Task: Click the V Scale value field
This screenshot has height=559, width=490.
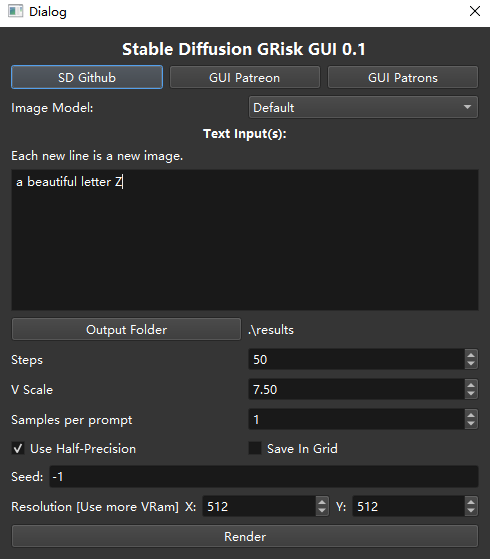Action: (357, 389)
